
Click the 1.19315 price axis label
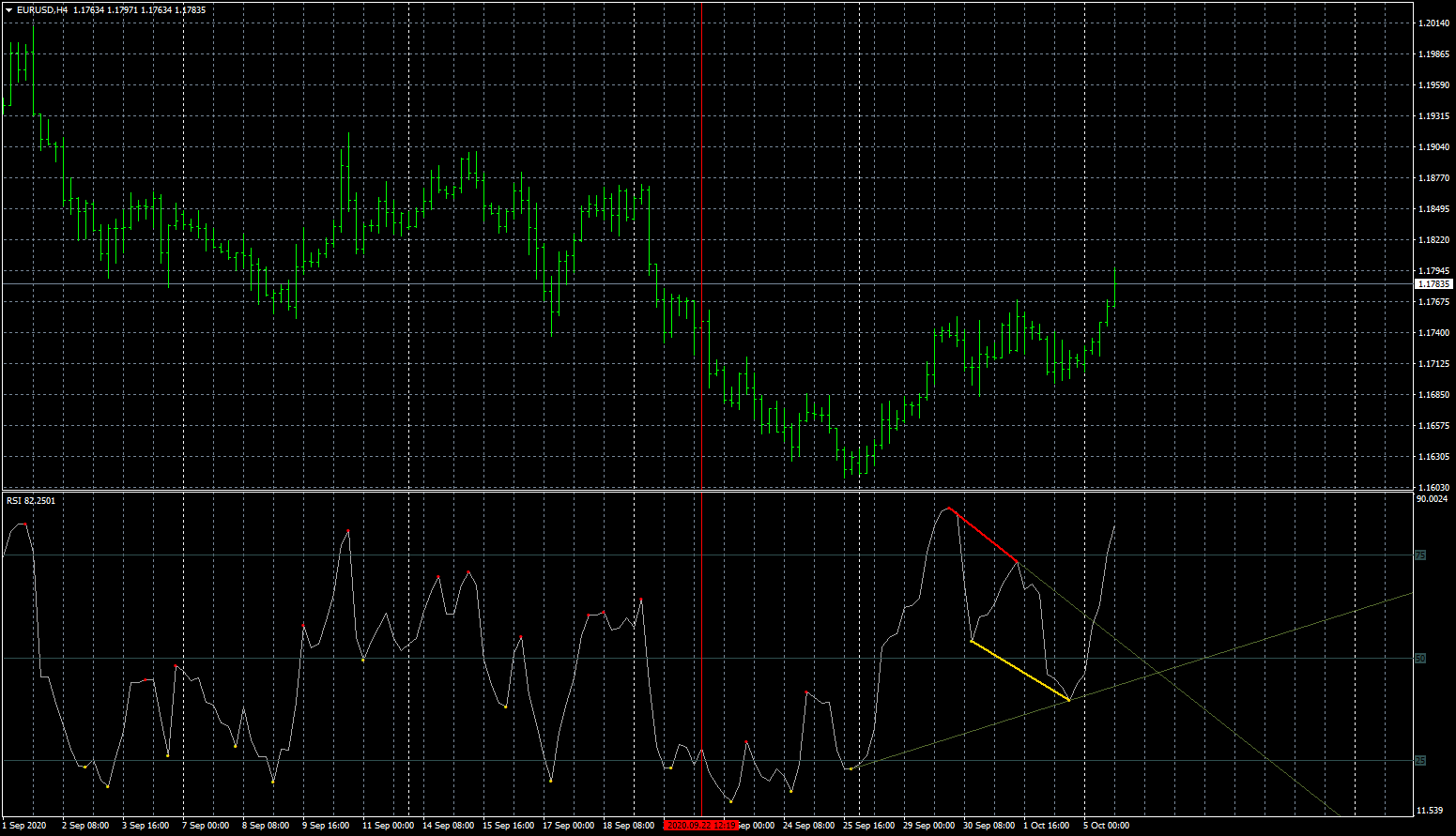1433,116
